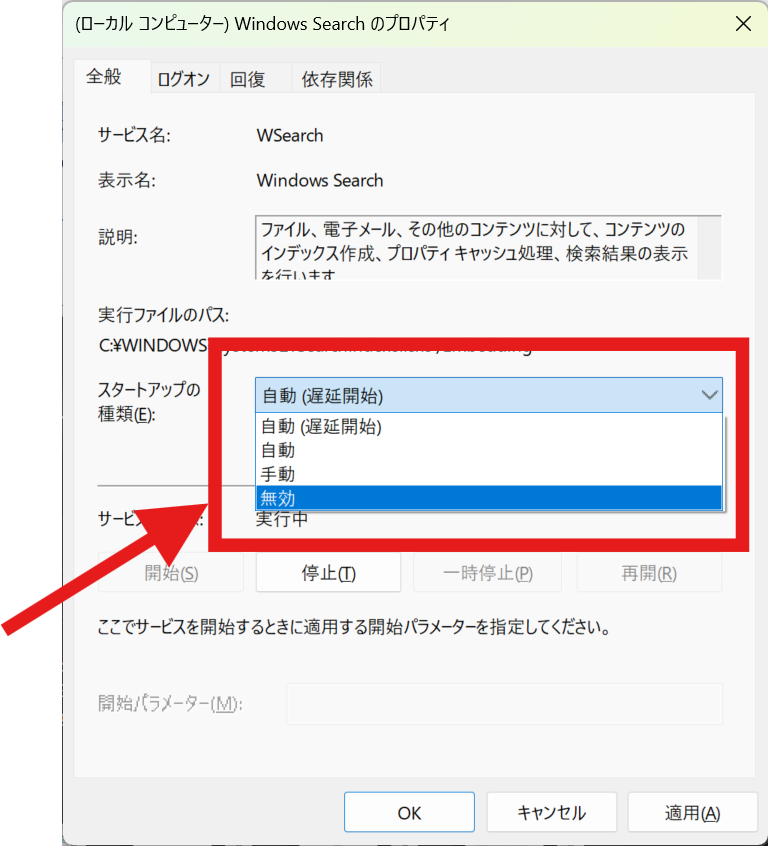Screen dimensions: 768x846
Task: Click the サービス名 label
Action: point(134,135)
